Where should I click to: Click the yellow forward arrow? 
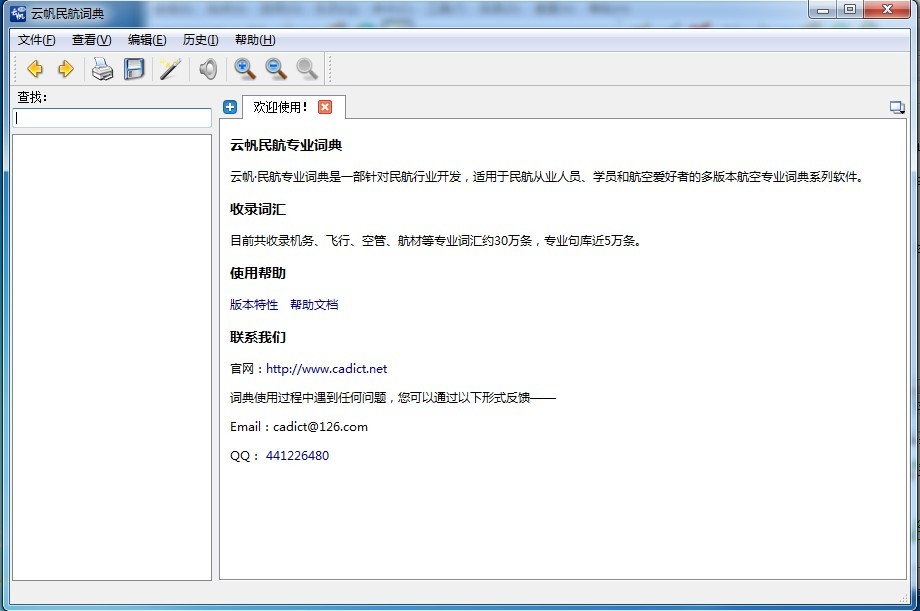click(x=66, y=69)
